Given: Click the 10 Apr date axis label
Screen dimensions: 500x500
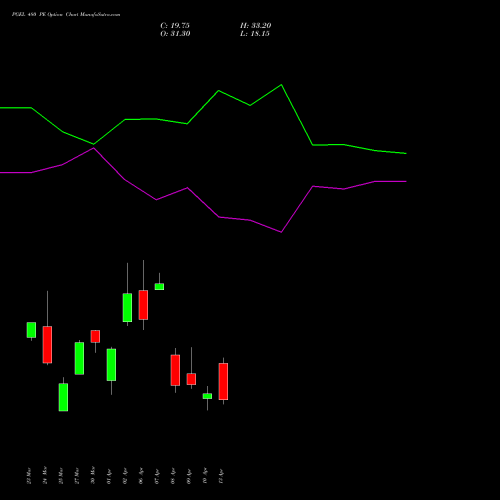Looking at the screenshot, I should [x=205, y=476].
